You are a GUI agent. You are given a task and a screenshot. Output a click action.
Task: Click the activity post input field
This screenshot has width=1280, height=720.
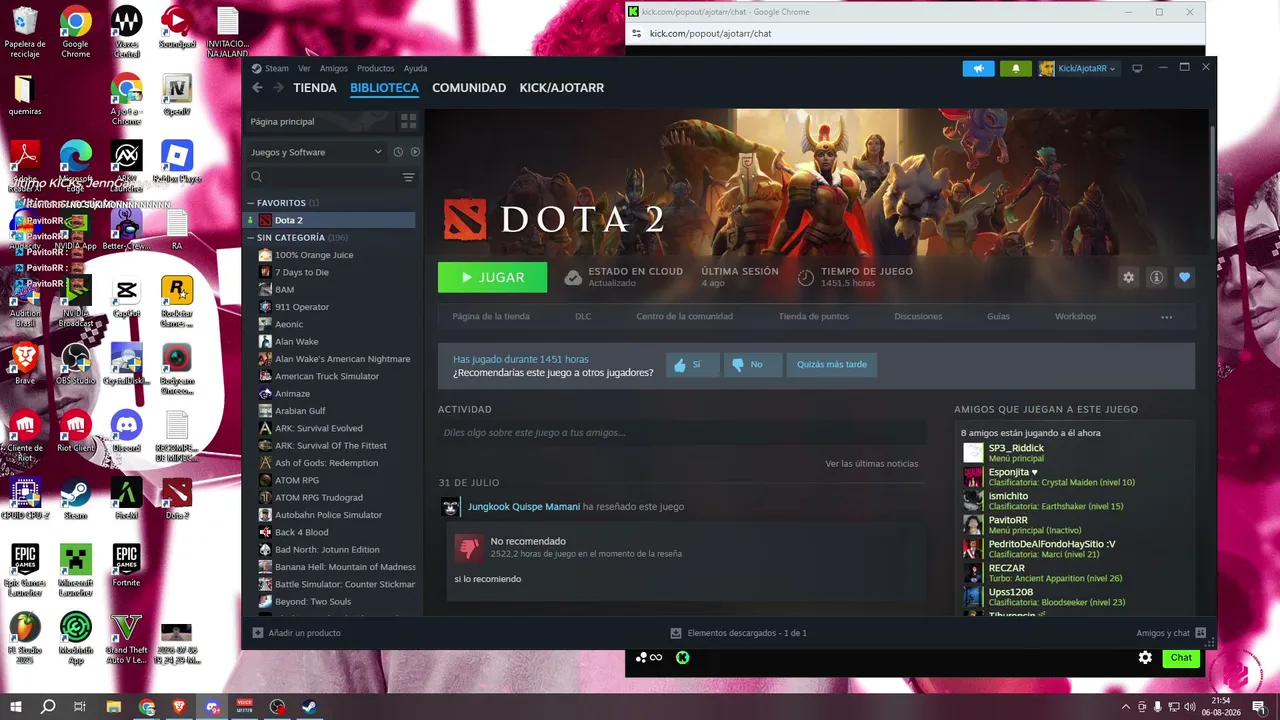pyautogui.click(x=682, y=433)
